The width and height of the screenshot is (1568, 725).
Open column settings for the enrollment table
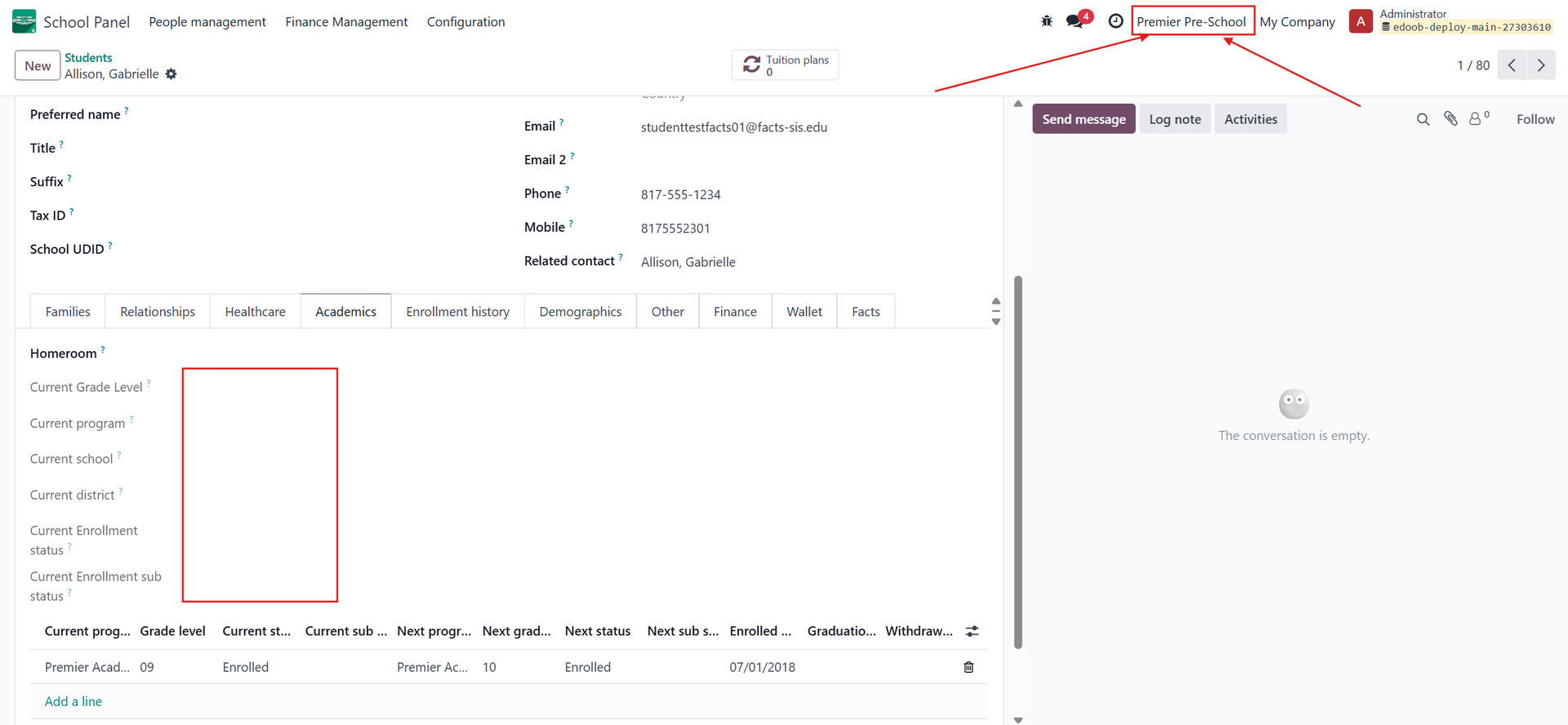click(x=972, y=631)
